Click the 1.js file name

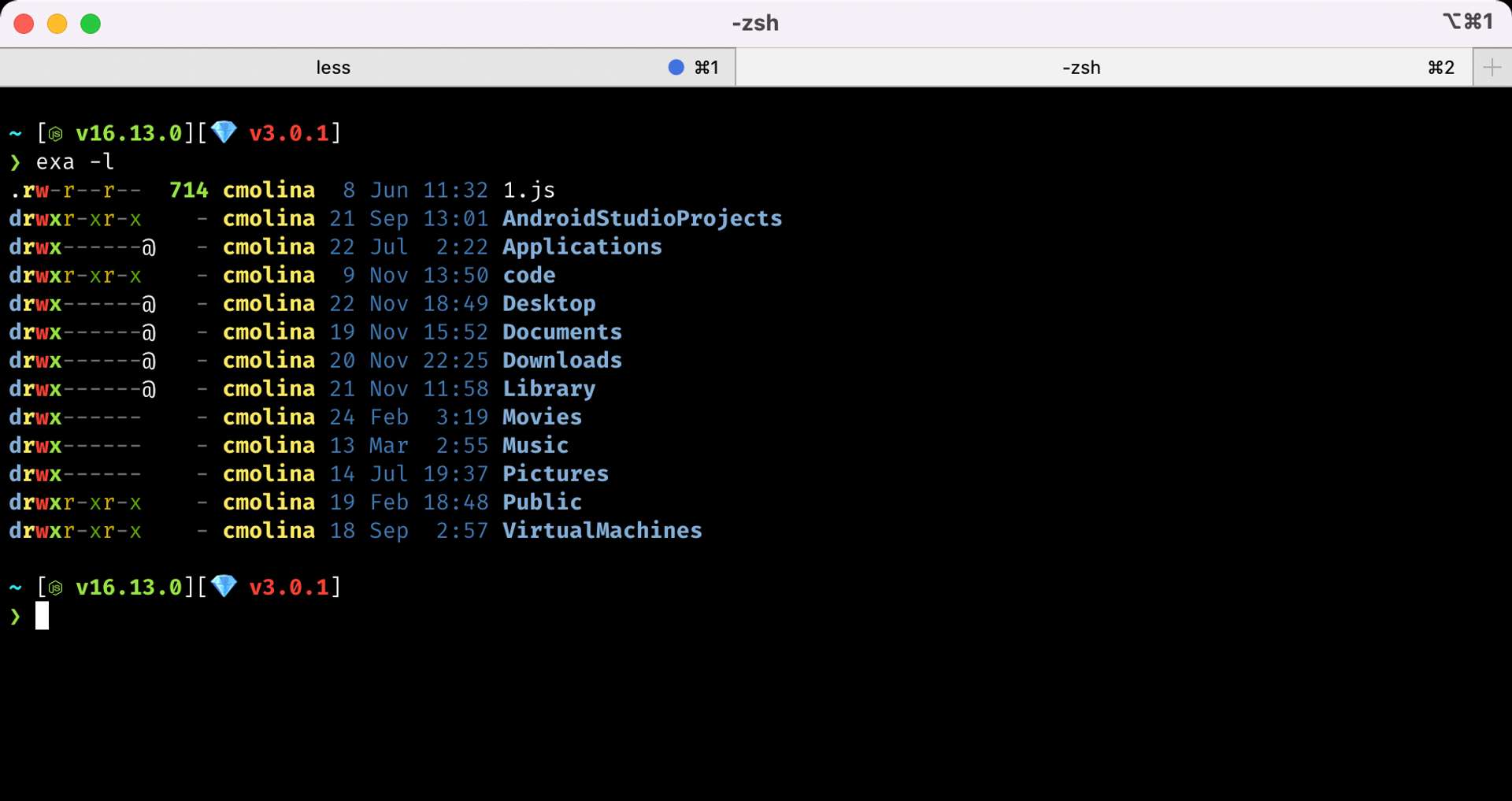(x=528, y=190)
